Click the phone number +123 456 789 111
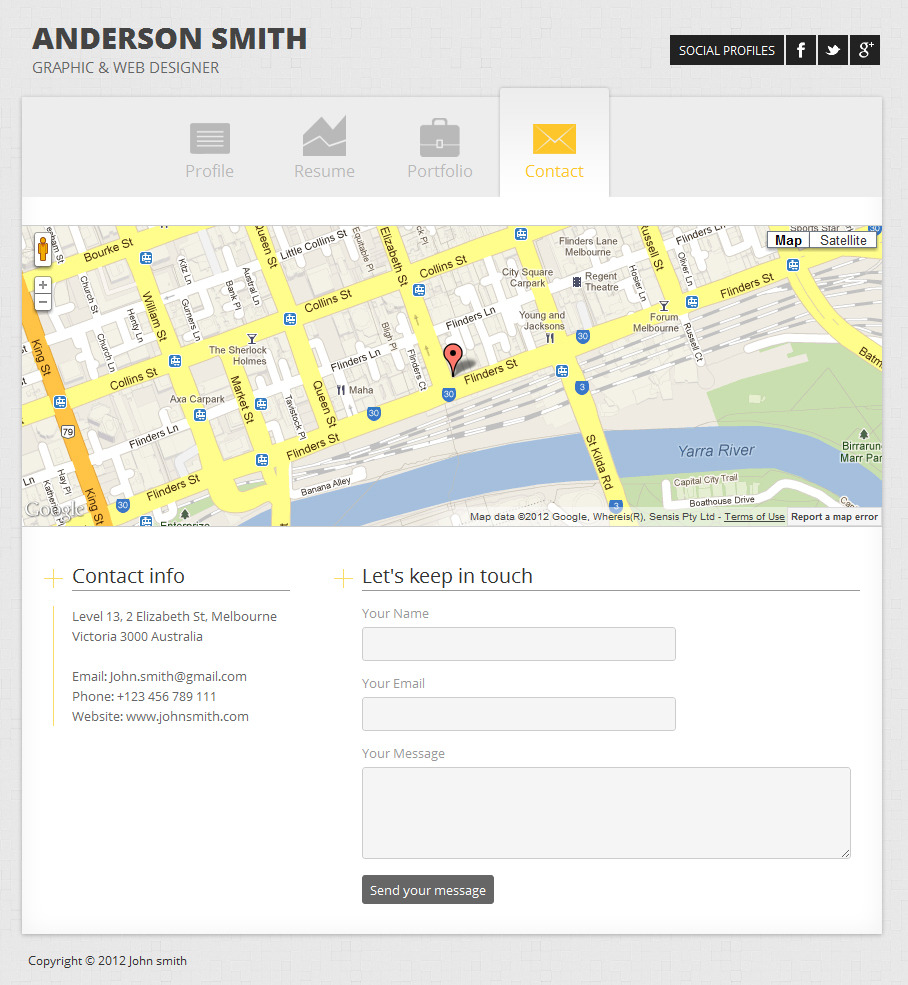The height and width of the screenshot is (985, 908). click(167, 697)
